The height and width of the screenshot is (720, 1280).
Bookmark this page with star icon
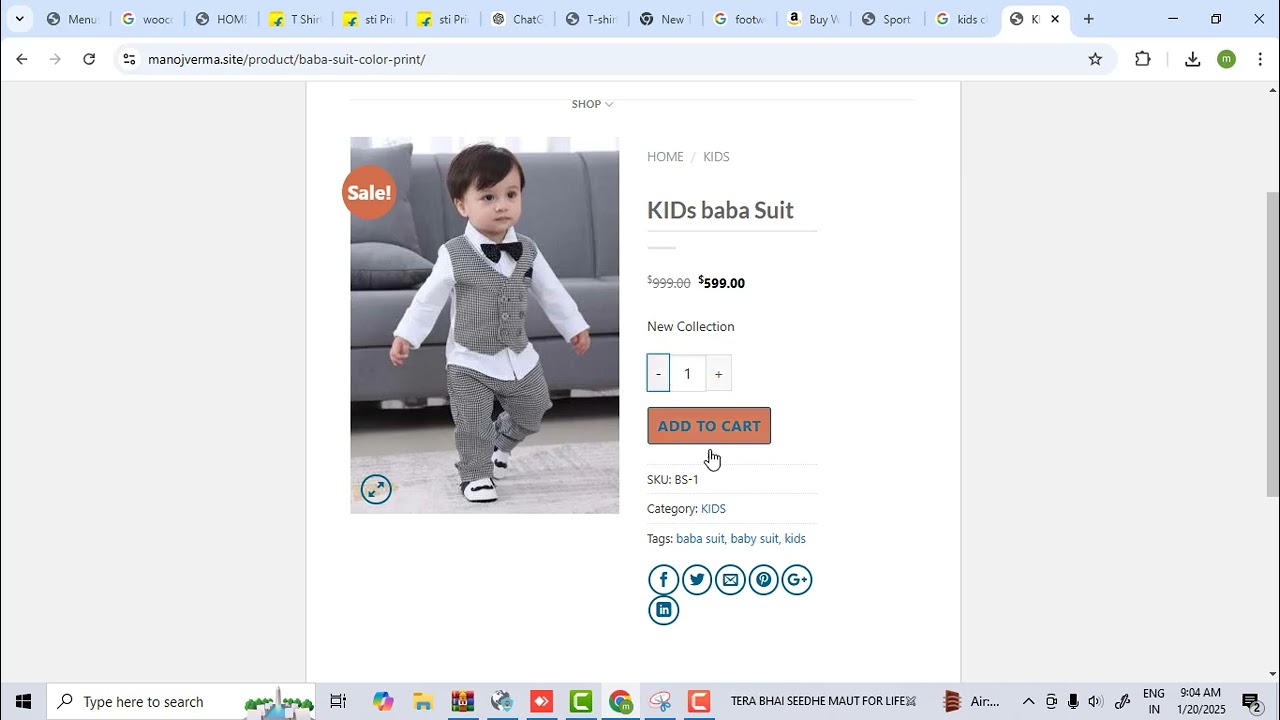[x=1095, y=59]
